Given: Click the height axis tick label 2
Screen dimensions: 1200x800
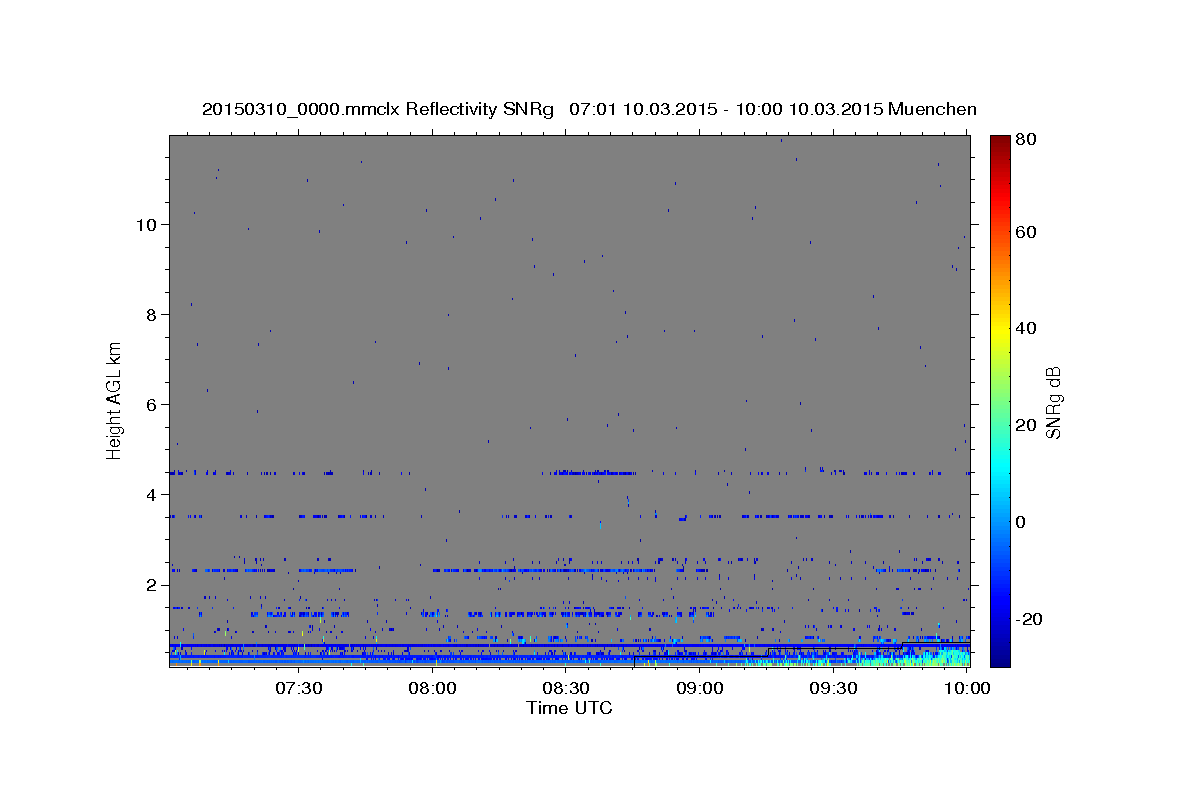Looking at the screenshot, I should [x=152, y=584].
